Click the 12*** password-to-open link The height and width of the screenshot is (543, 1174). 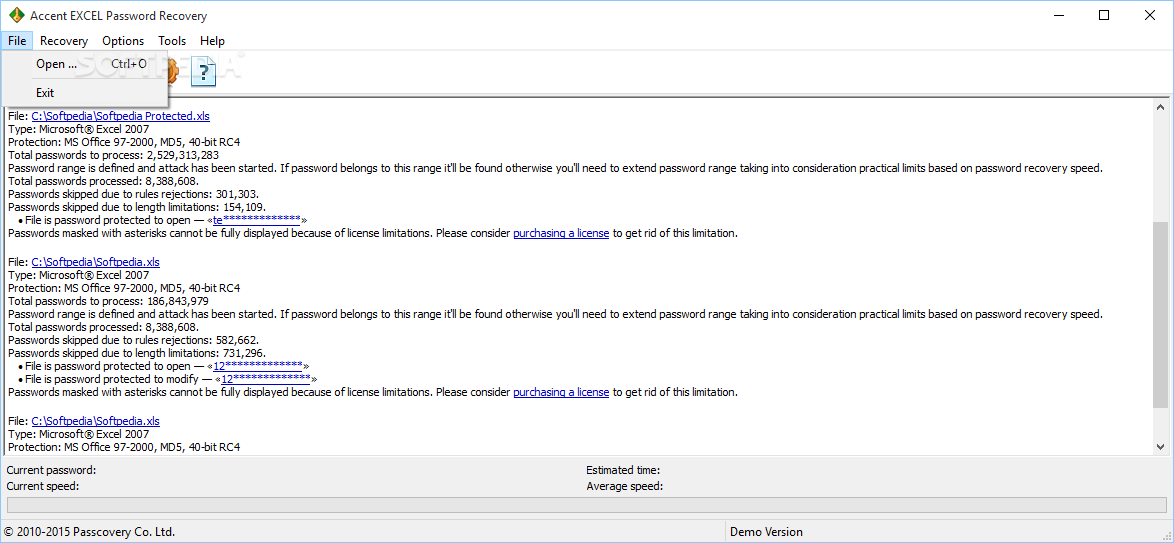(258, 366)
